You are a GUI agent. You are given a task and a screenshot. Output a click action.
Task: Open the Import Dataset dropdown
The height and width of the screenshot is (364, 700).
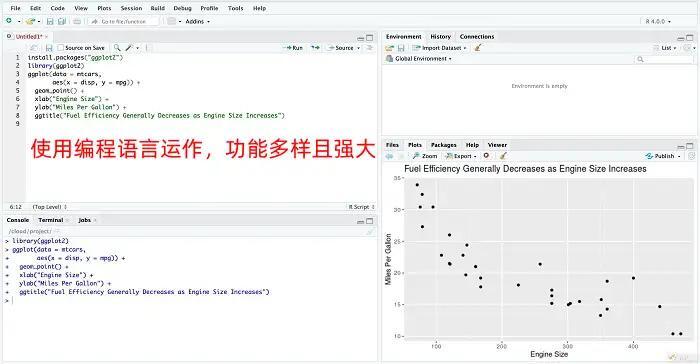tap(439, 48)
